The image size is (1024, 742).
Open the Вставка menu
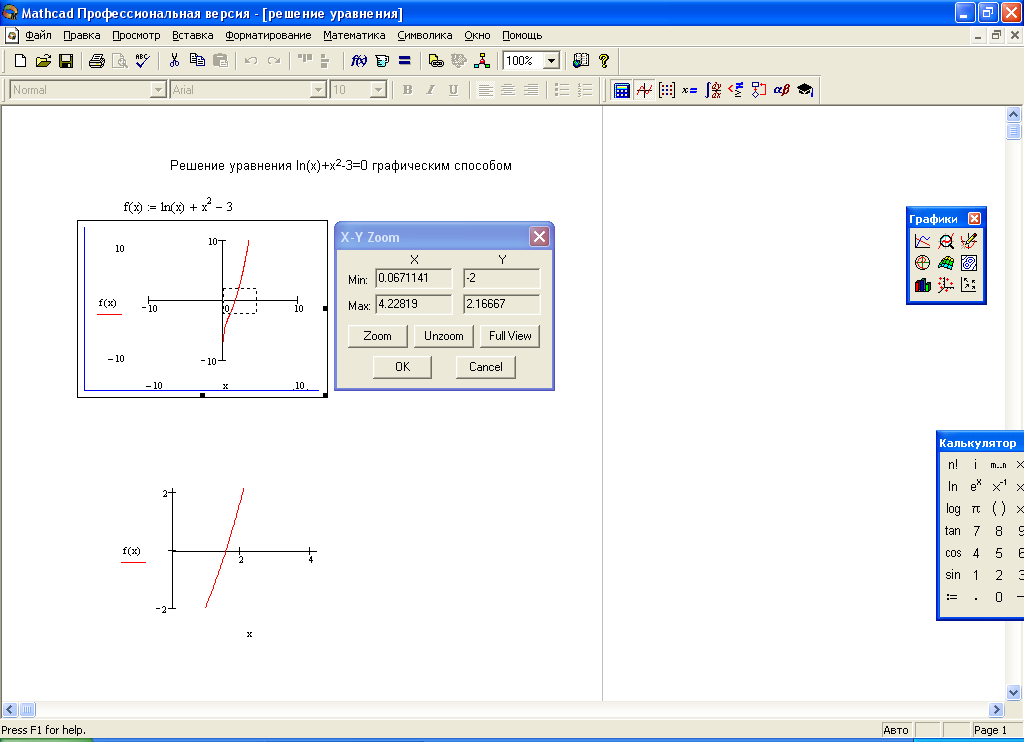193,35
